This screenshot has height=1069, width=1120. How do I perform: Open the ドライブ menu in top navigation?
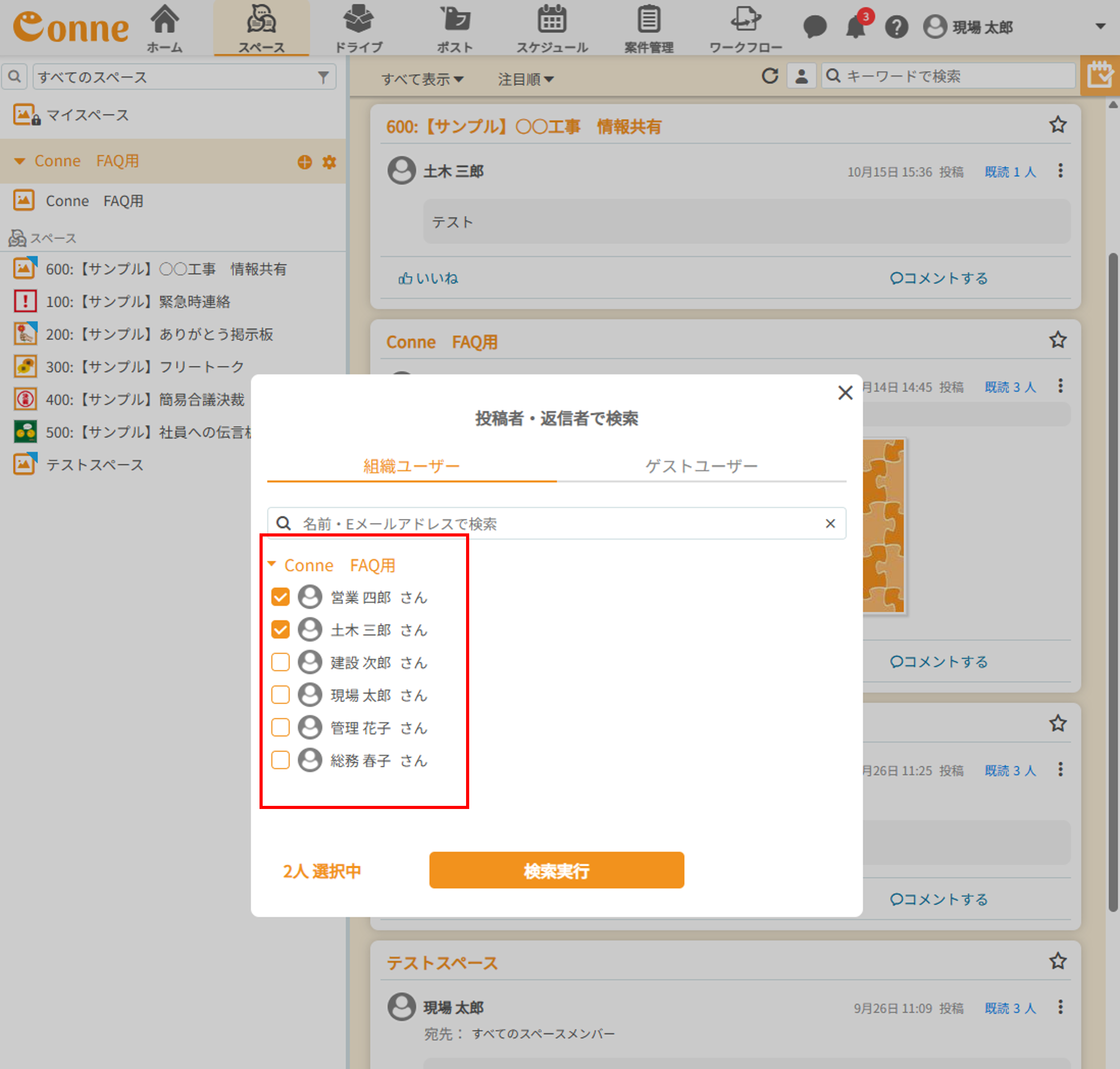pyautogui.click(x=358, y=28)
